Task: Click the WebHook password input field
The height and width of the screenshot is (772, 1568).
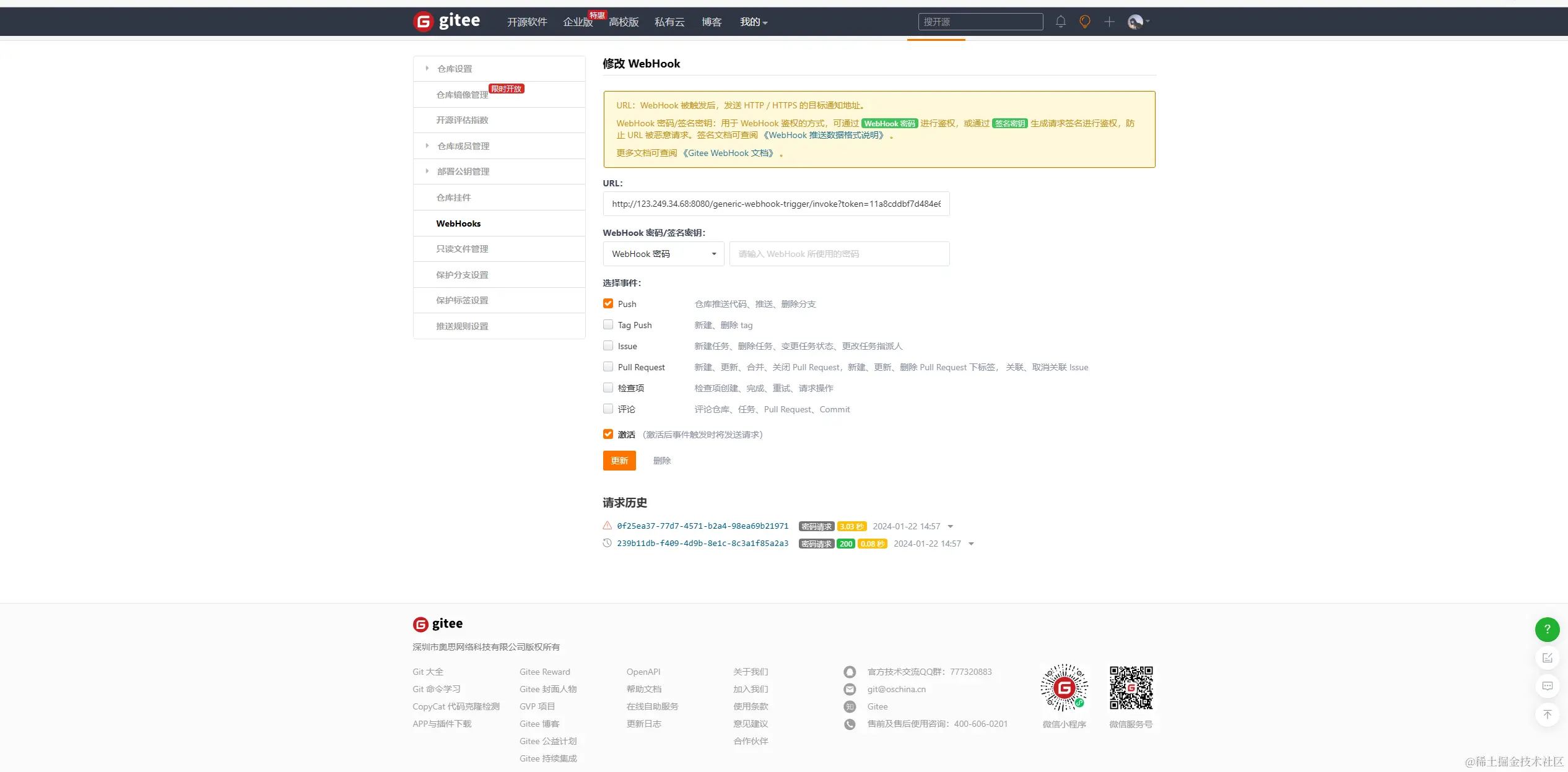Action: 838,254
